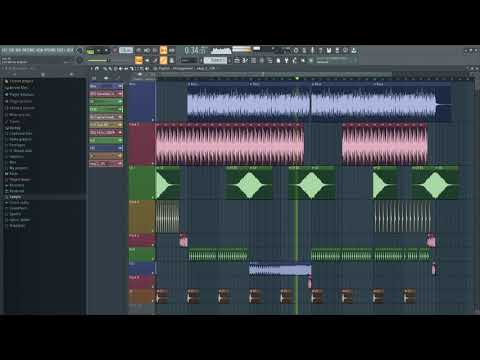Click the green playhead marker on timeline

pos(297,78)
